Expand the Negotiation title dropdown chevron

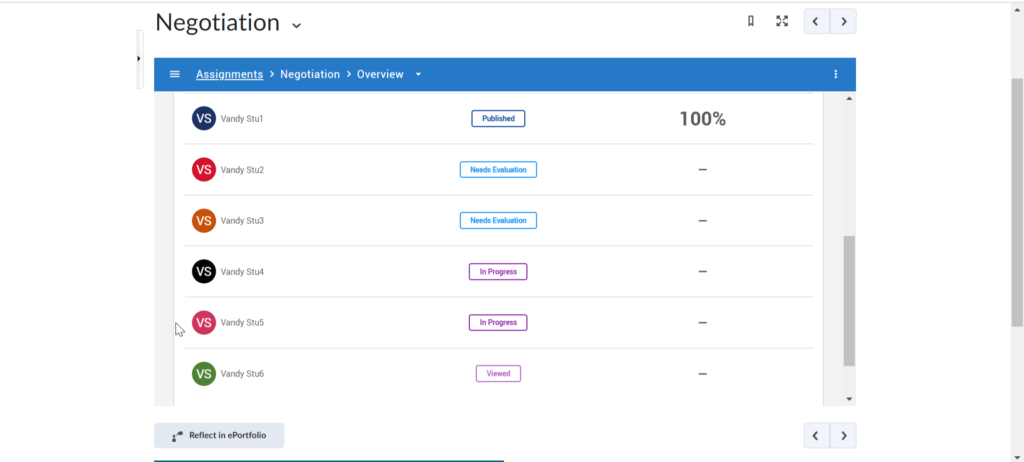(x=296, y=25)
